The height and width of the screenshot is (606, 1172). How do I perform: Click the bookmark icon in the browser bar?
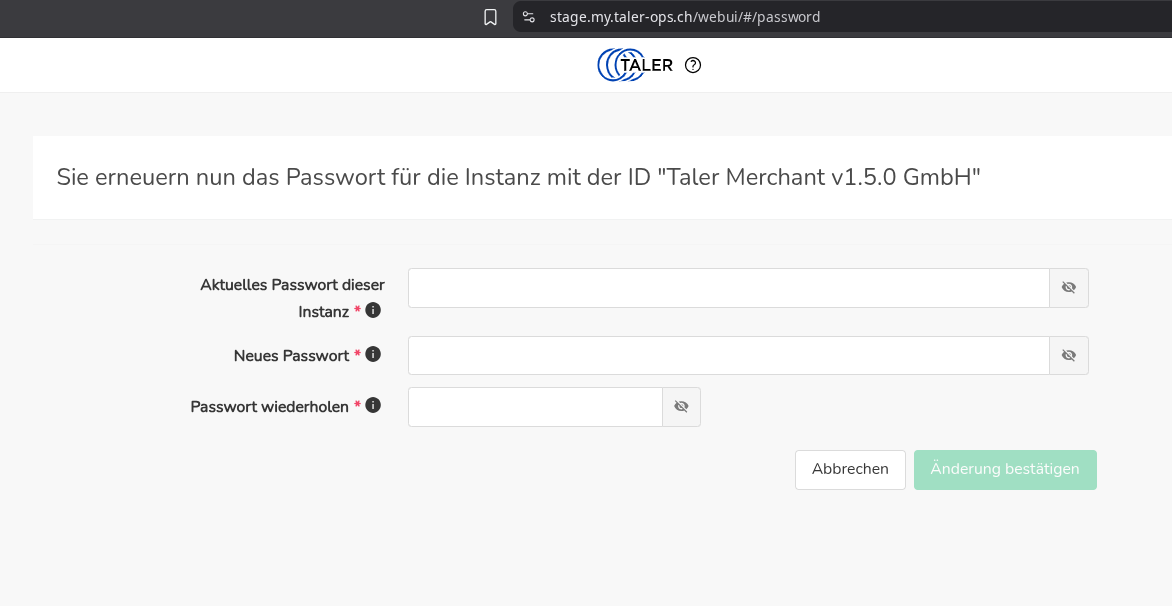pyautogui.click(x=490, y=17)
